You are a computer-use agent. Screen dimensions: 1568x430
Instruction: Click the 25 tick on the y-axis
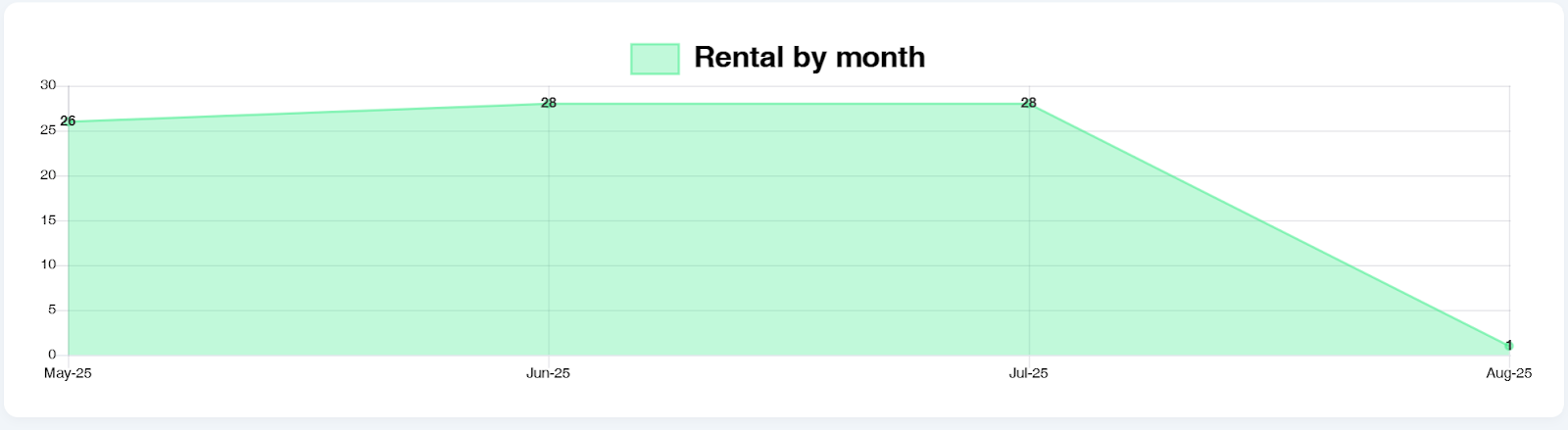[x=48, y=130]
